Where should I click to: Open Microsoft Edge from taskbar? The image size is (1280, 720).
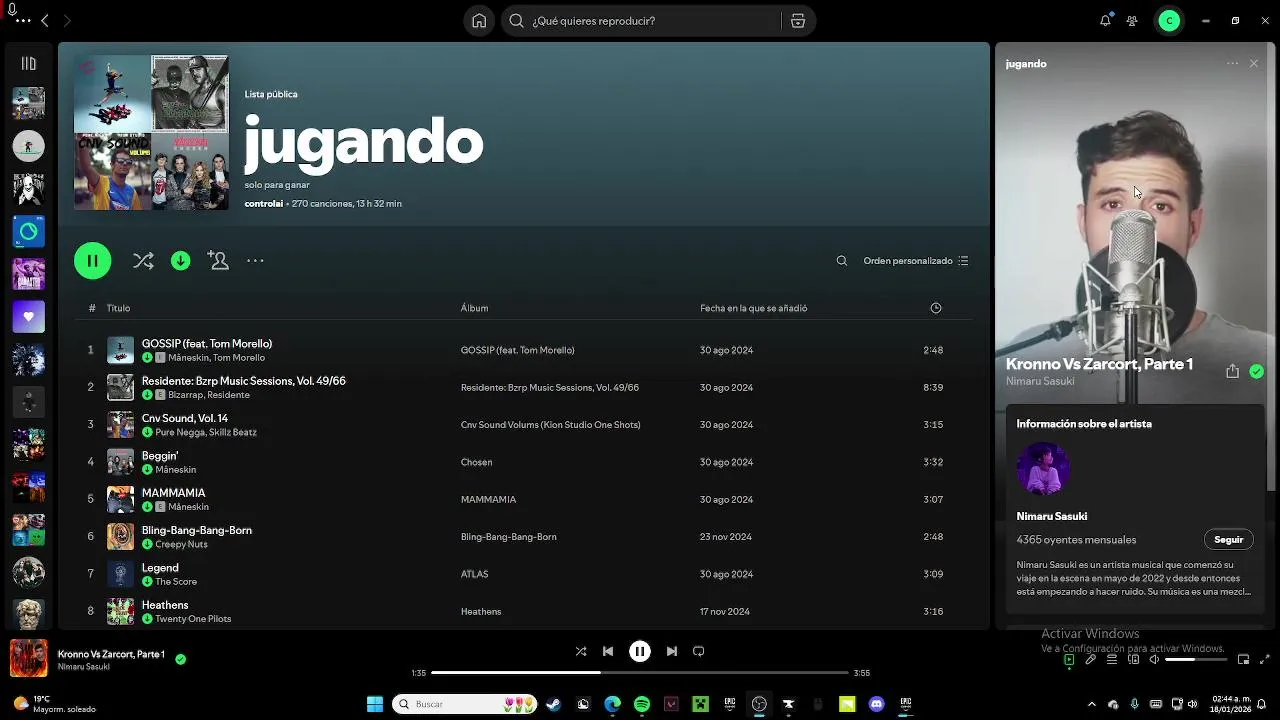tap(612, 704)
